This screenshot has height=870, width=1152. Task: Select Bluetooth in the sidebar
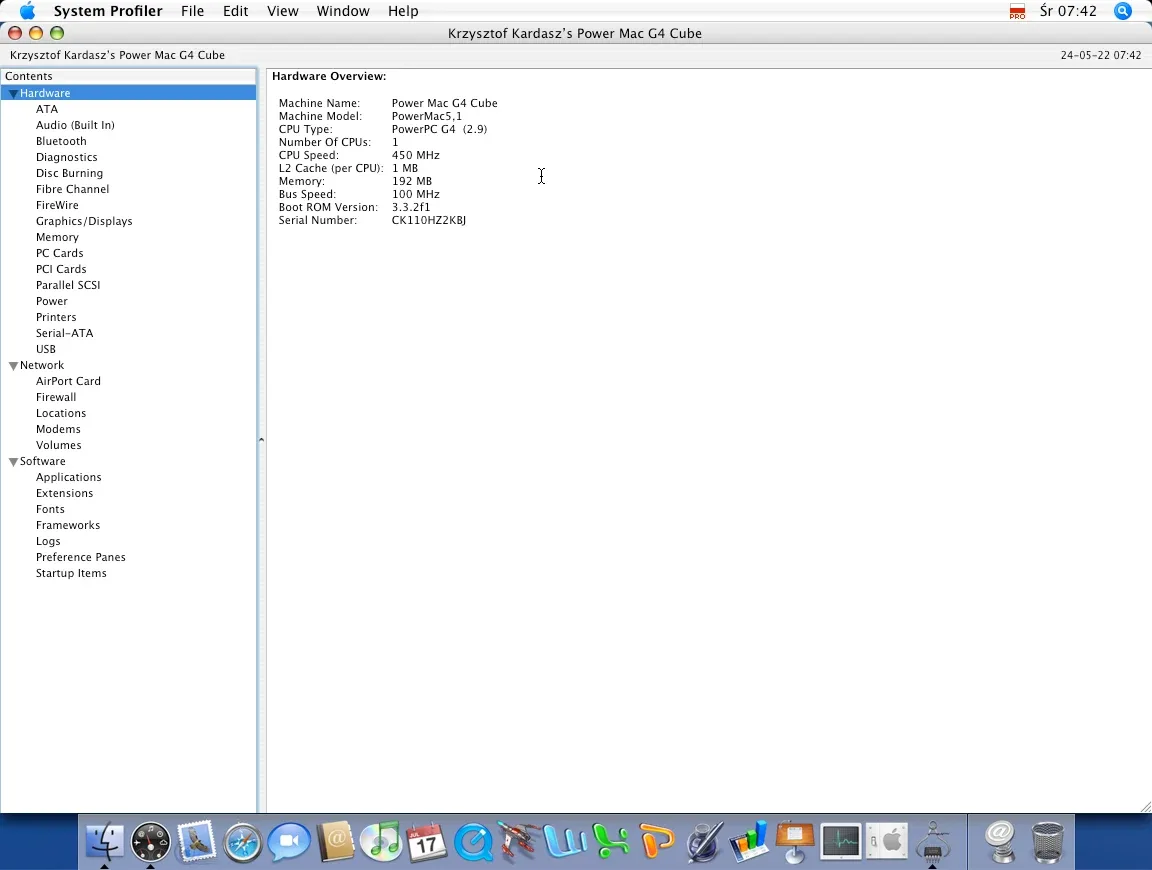[61, 141]
